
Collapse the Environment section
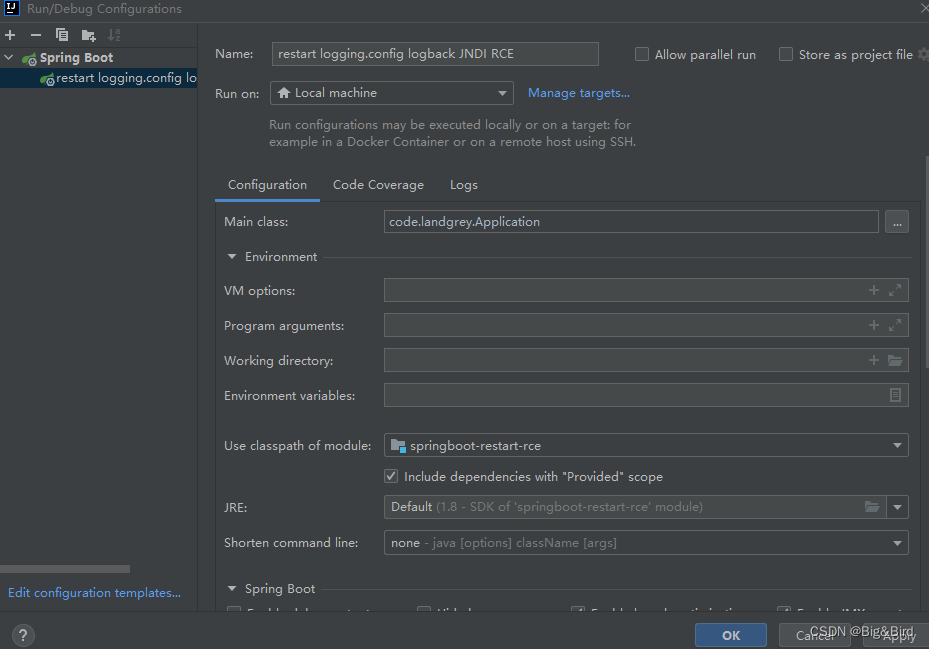[x=232, y=256]
